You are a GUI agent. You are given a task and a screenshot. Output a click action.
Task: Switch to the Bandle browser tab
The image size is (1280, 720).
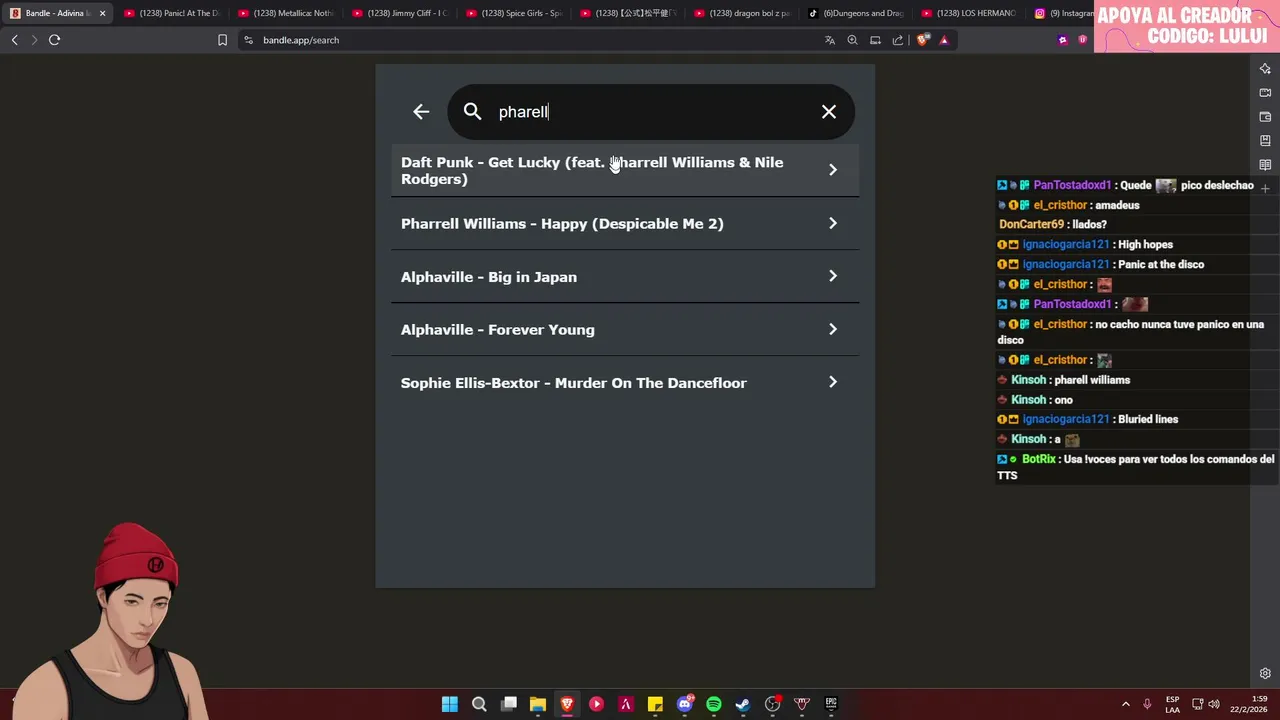click(x=57, y=13)
